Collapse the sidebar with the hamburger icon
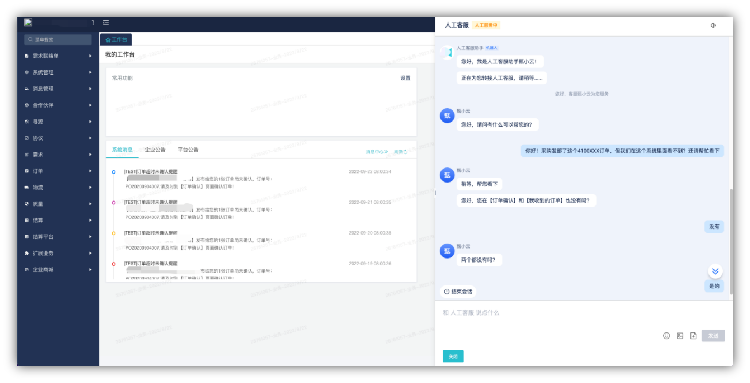The image size is (750, 383). tap(106, 22)
